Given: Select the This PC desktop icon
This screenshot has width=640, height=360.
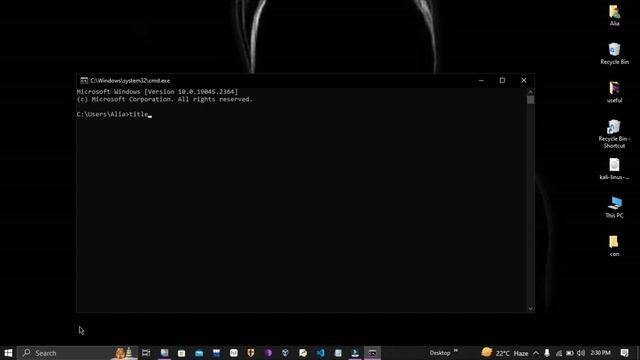Looking at the screenshot, I should (614, 207).
